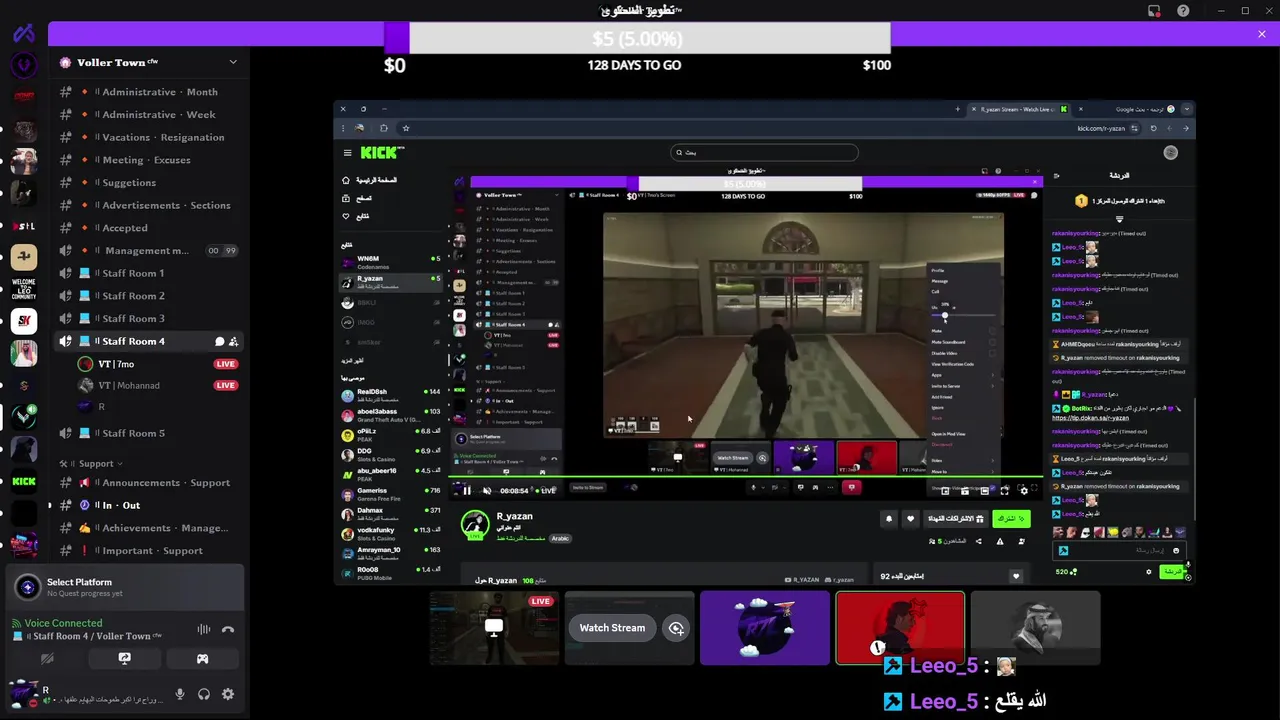Click the Kick profile avatar at top right
Screen dimensions: 1280x720
point(1171,153)
